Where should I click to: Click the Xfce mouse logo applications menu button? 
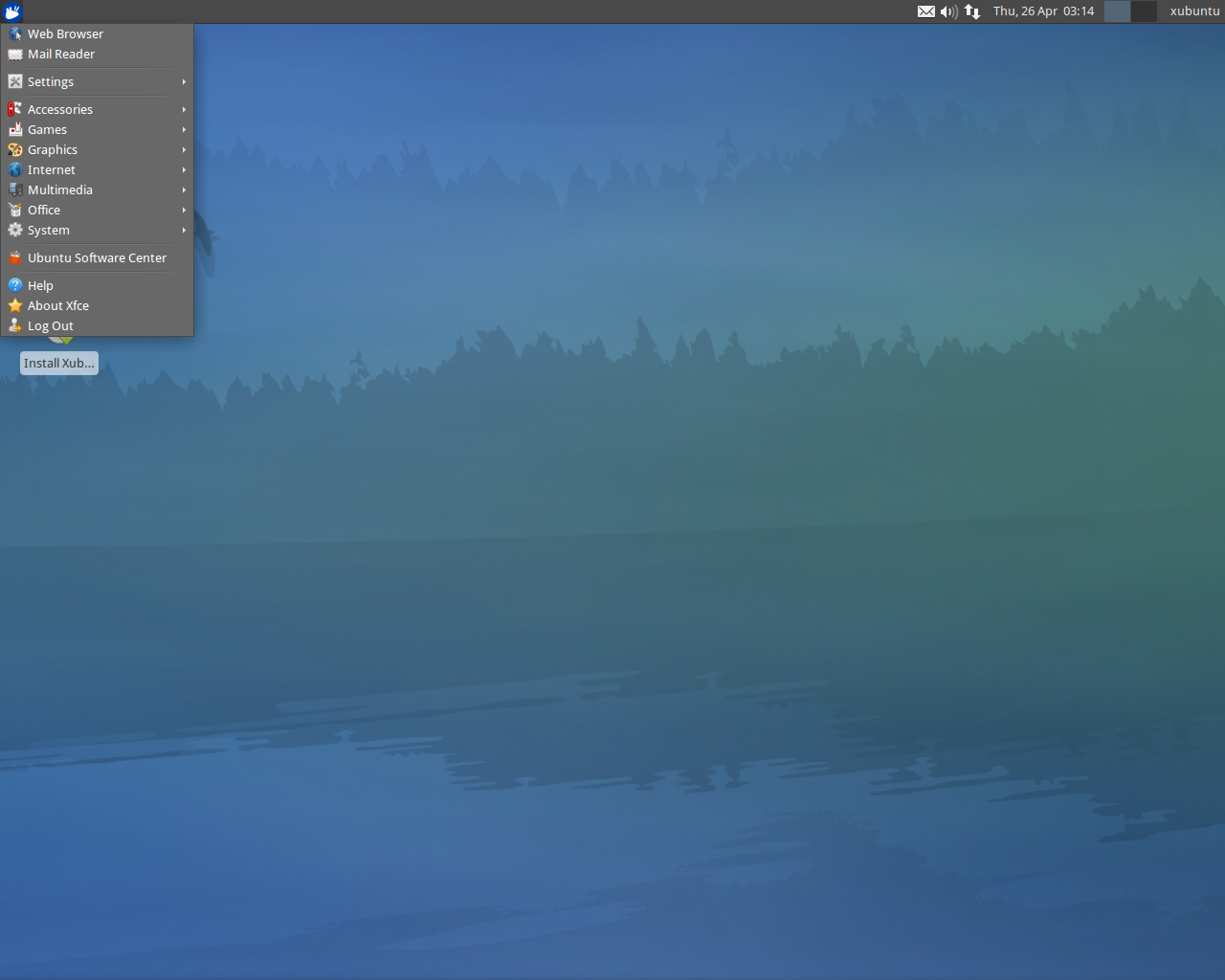pyautogui.click(x=12, y=11)
